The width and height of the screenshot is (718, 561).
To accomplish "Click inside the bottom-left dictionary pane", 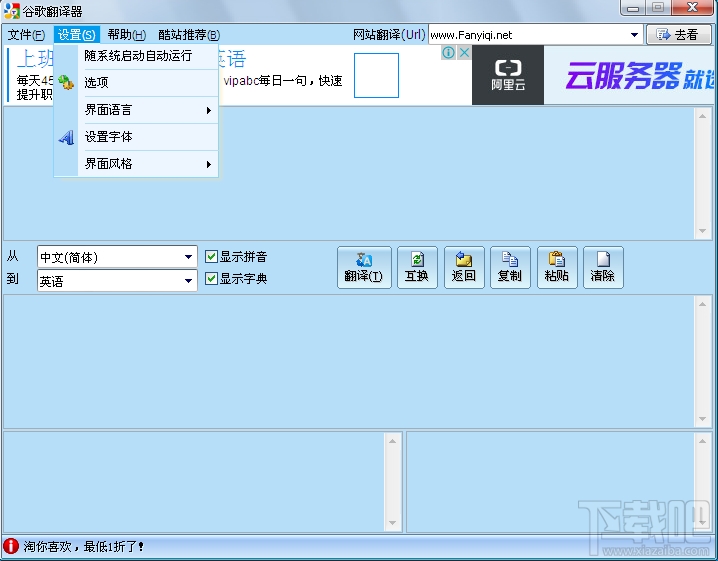I will [194, 482].
